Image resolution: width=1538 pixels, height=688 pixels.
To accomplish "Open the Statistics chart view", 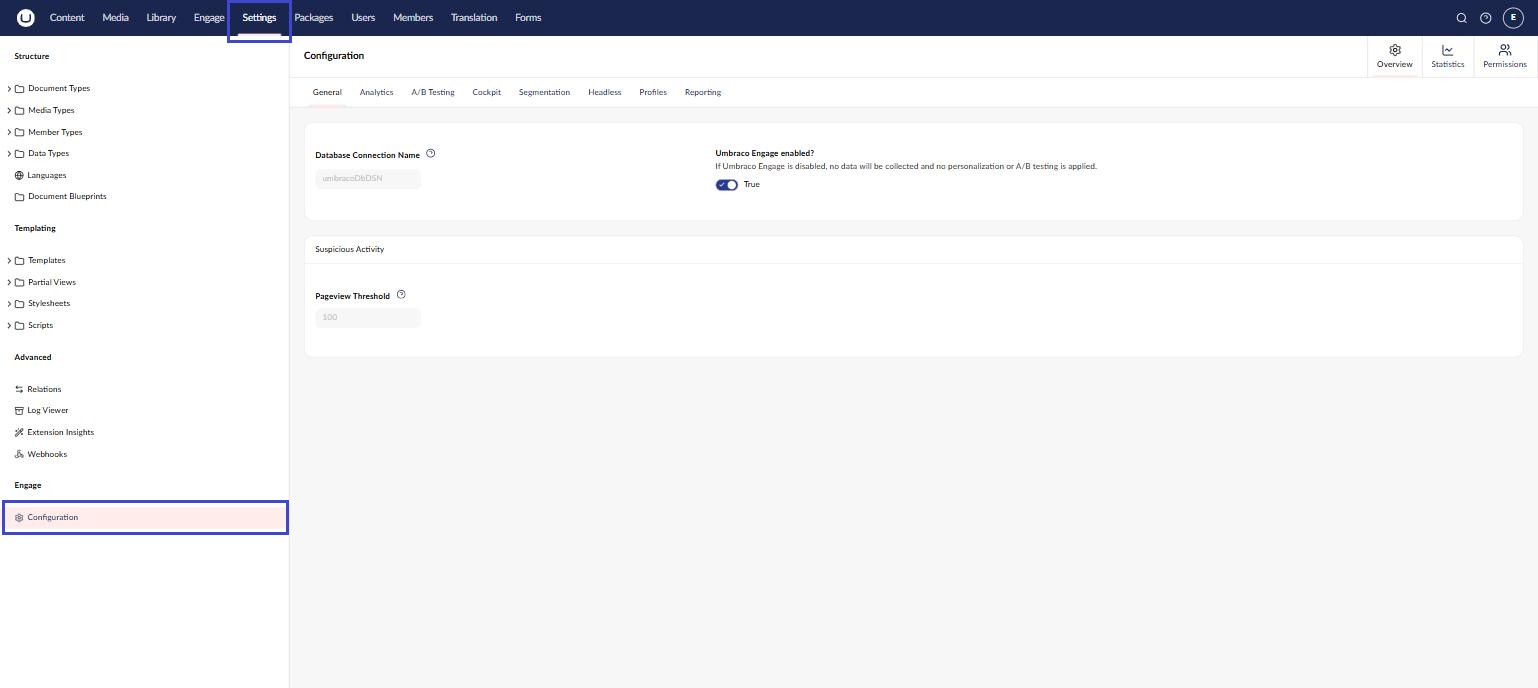I will tap(1447, 56).
